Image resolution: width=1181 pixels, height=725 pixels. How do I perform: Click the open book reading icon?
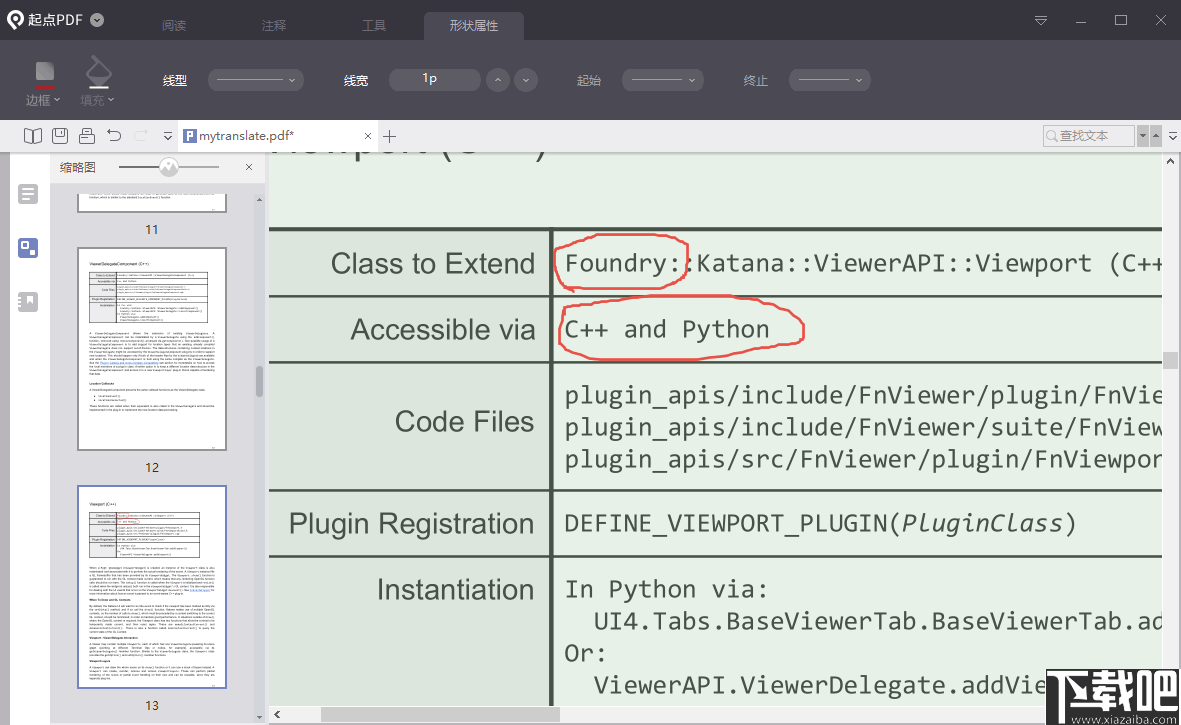33,136
